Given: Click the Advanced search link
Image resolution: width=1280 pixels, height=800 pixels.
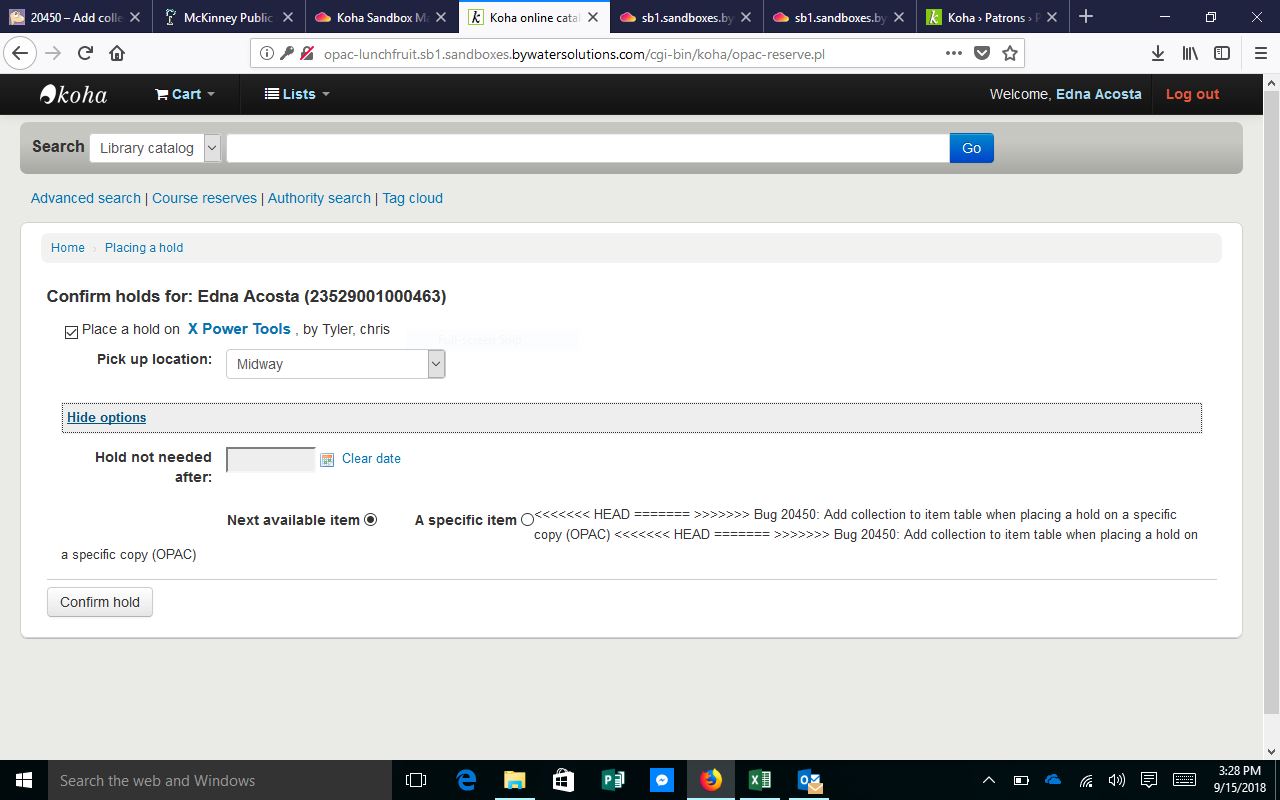Looking at the screenshot, I should [85, 198].
